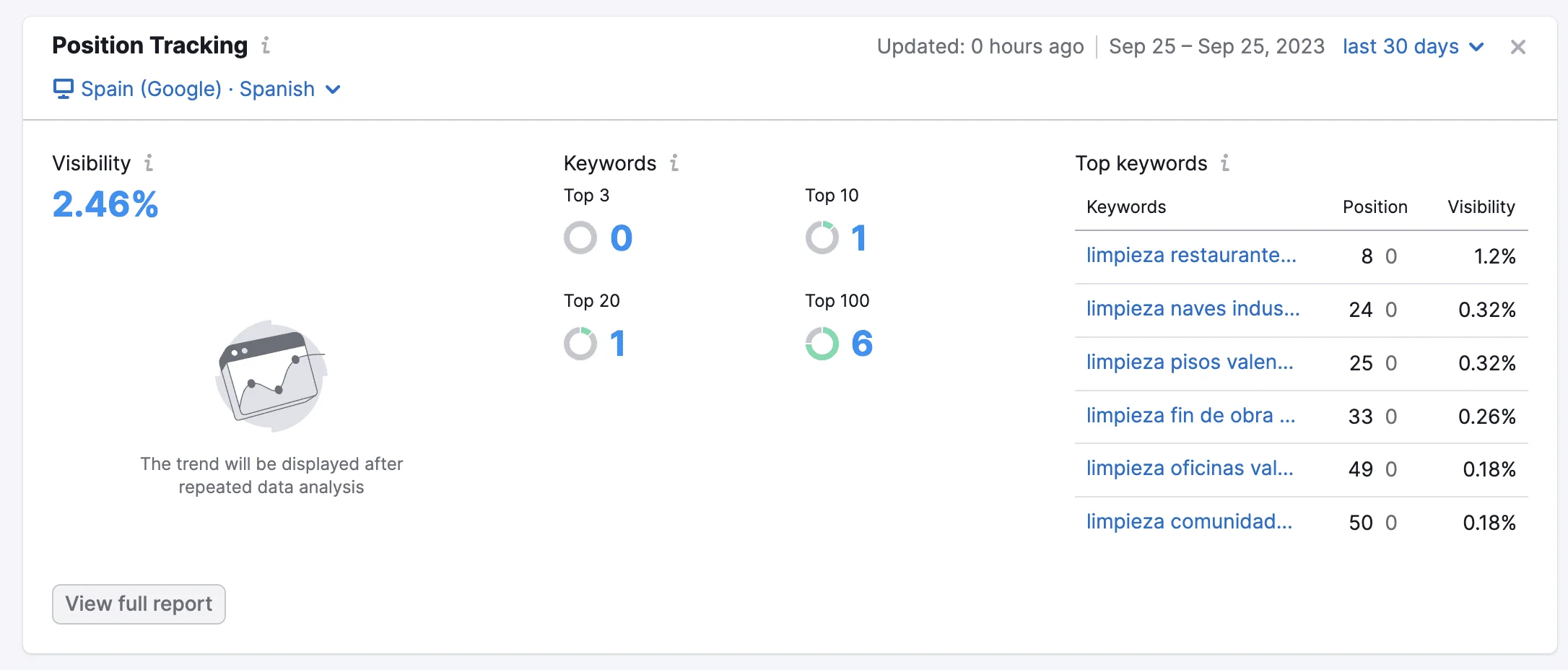
Task: Click the Keywords column header in the table
Action: 1126,207
